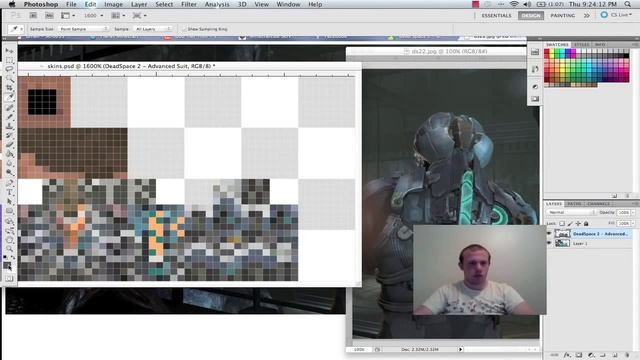Open the Screen Mode dropdown
This screenshot has height=360, width=640.
[139, 16]
